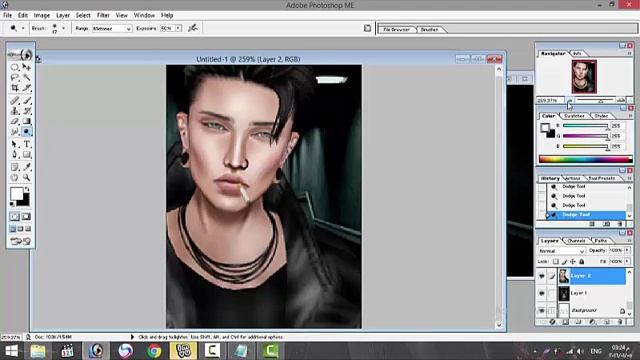Select the Zoom tool in toolbox
The width and height of the screenshot is (640, 360).
point(27,178)
